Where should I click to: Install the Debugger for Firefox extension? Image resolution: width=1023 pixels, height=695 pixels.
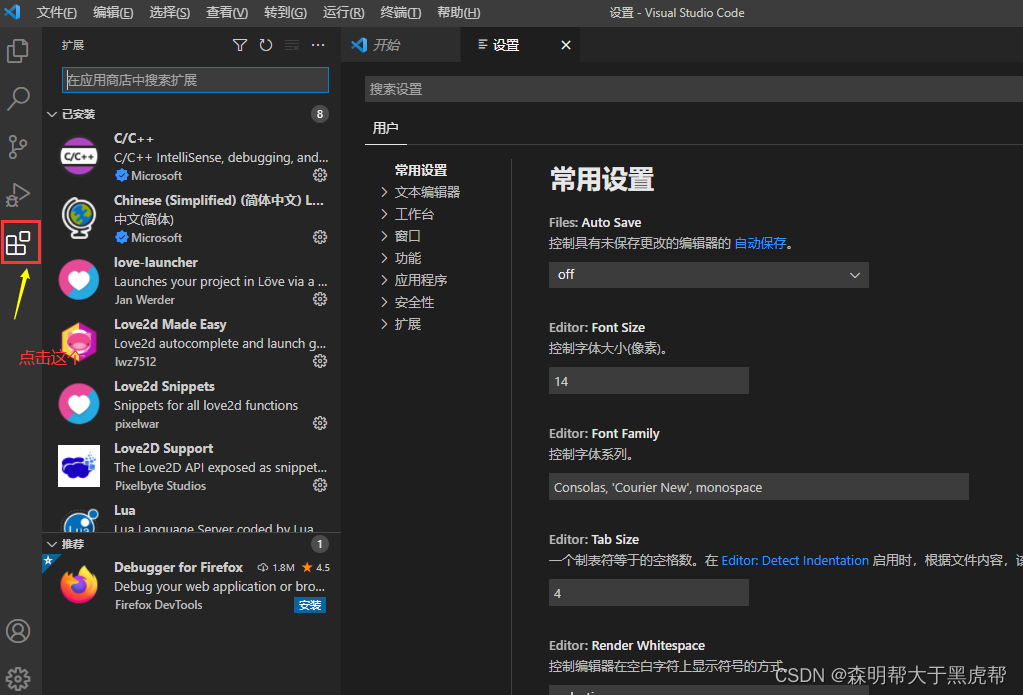pos(310,605)
